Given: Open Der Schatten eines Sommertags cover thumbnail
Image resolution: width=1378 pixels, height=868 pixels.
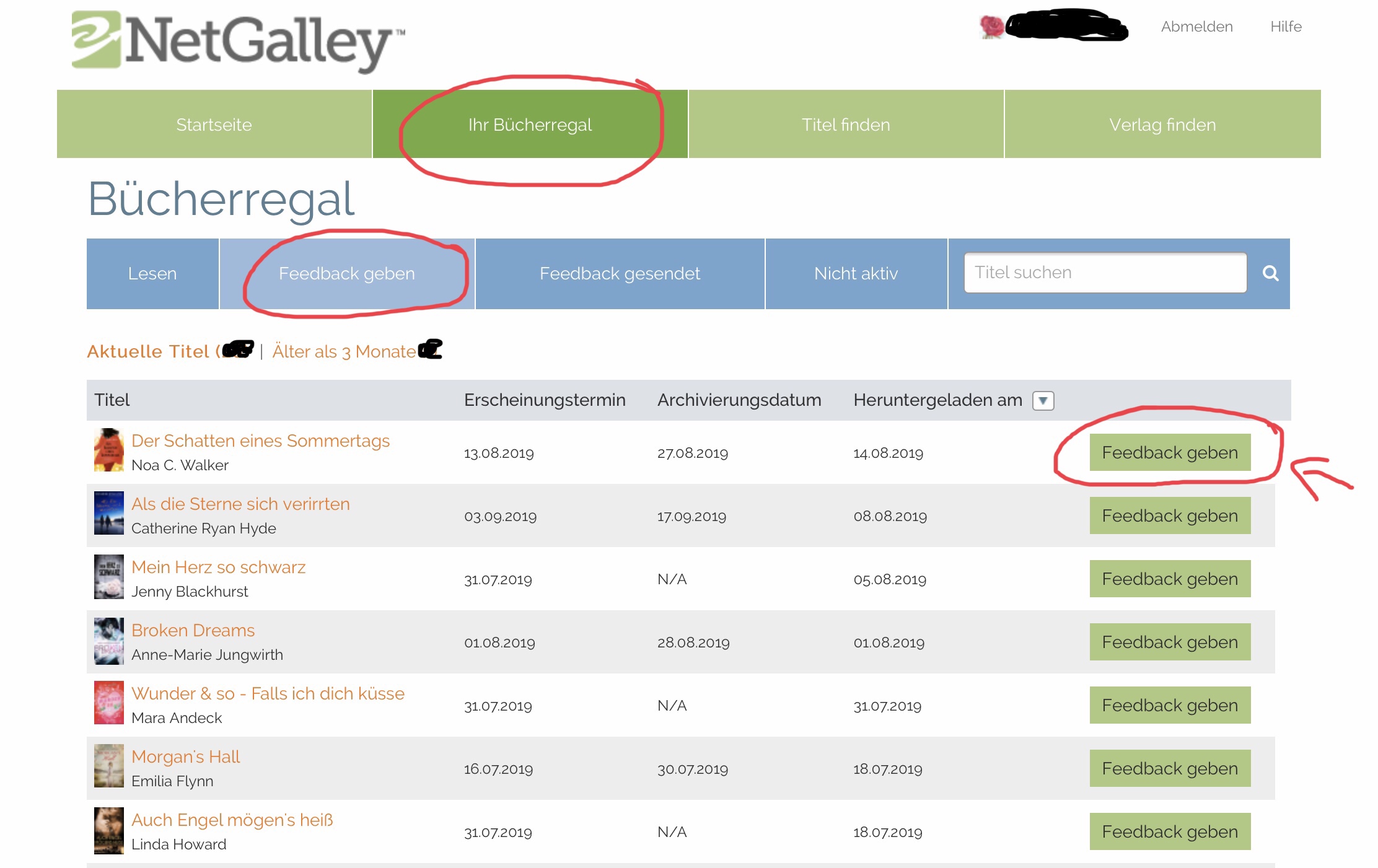Looking at the screenshot, I should pos(108,450).
